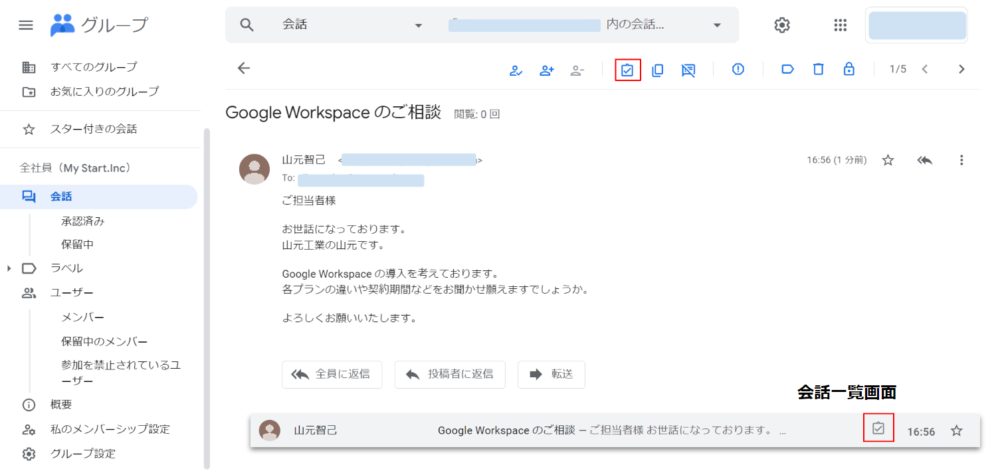This screenshot has width=1000, height=471.
Task: Go back with the left arrow
Action: click(244, 69)
